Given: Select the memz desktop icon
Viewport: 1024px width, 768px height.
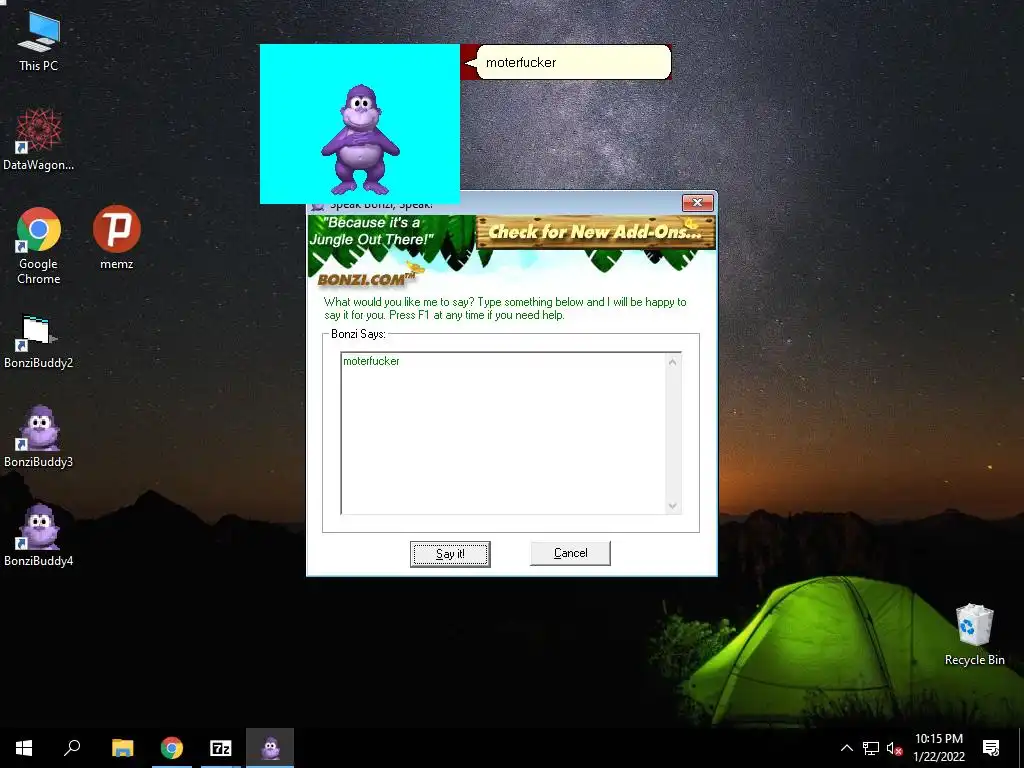Looking at the screenshot, I should pos(116,238).
